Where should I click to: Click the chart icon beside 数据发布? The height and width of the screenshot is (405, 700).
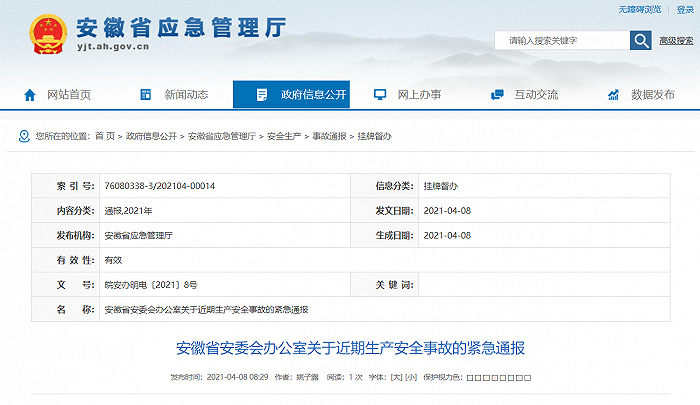pos(613,95)
